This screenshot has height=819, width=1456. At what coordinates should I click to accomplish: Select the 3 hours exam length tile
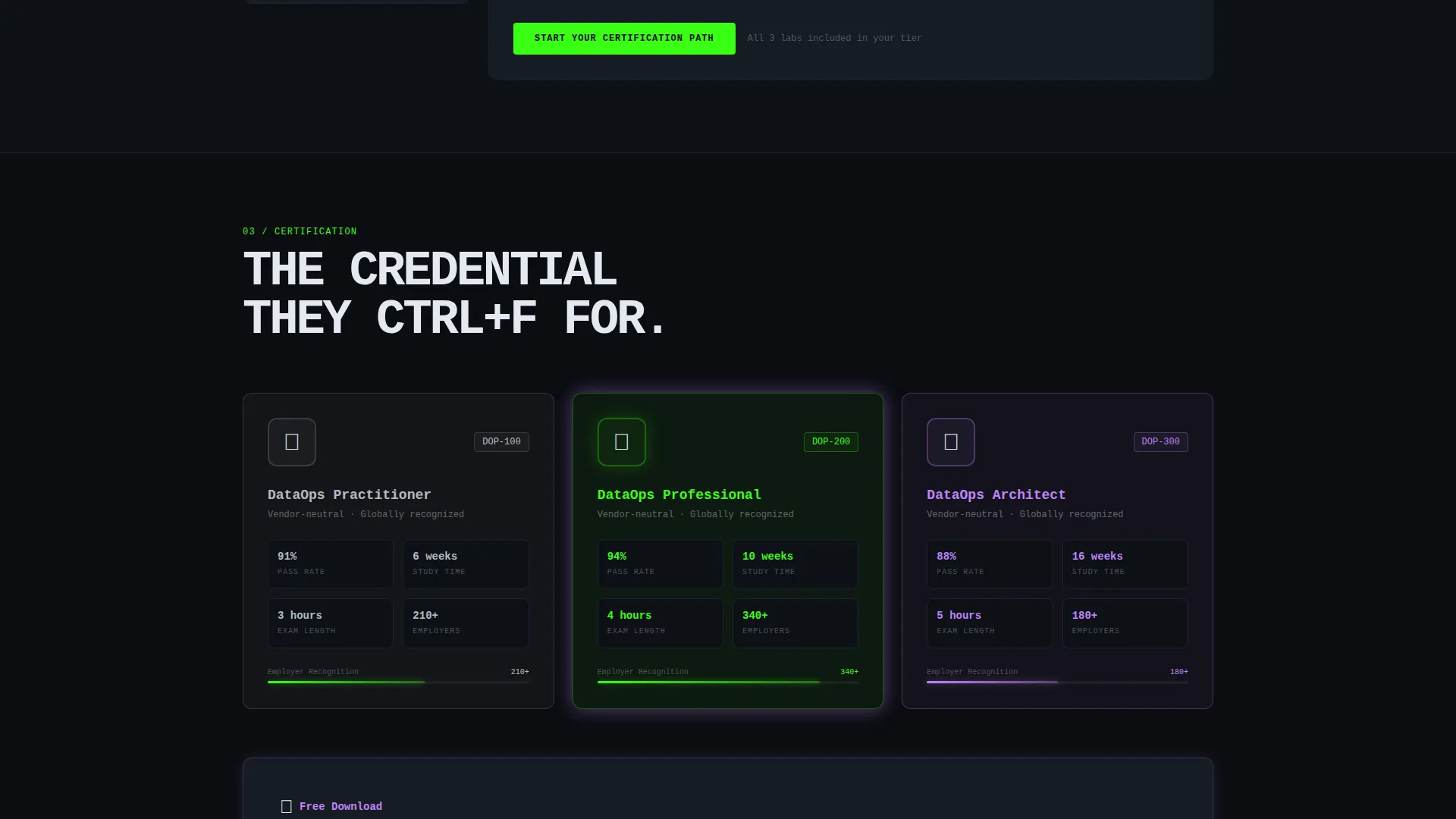pyautogui.click(x=331, y=623)
